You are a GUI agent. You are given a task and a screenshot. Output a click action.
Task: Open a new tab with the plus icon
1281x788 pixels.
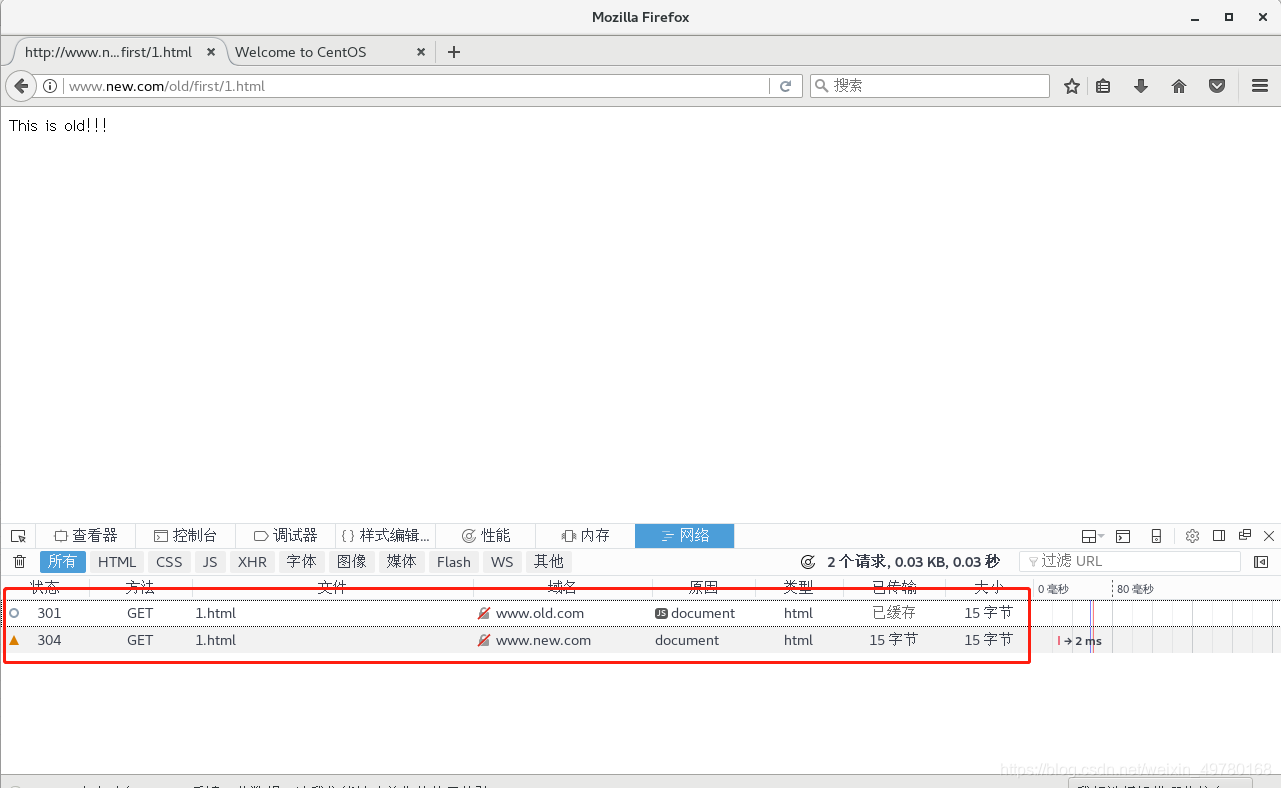454,52
